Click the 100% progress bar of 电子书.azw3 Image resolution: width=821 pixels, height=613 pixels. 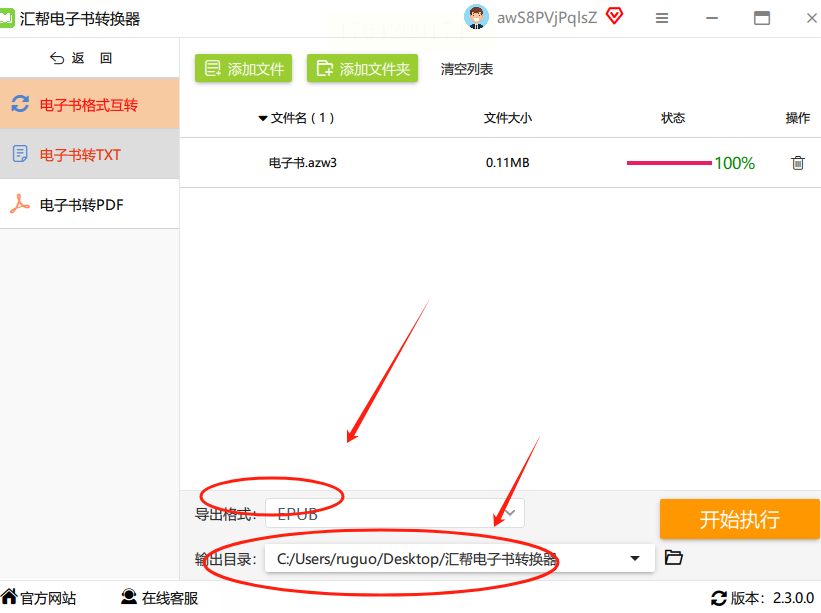669,163
